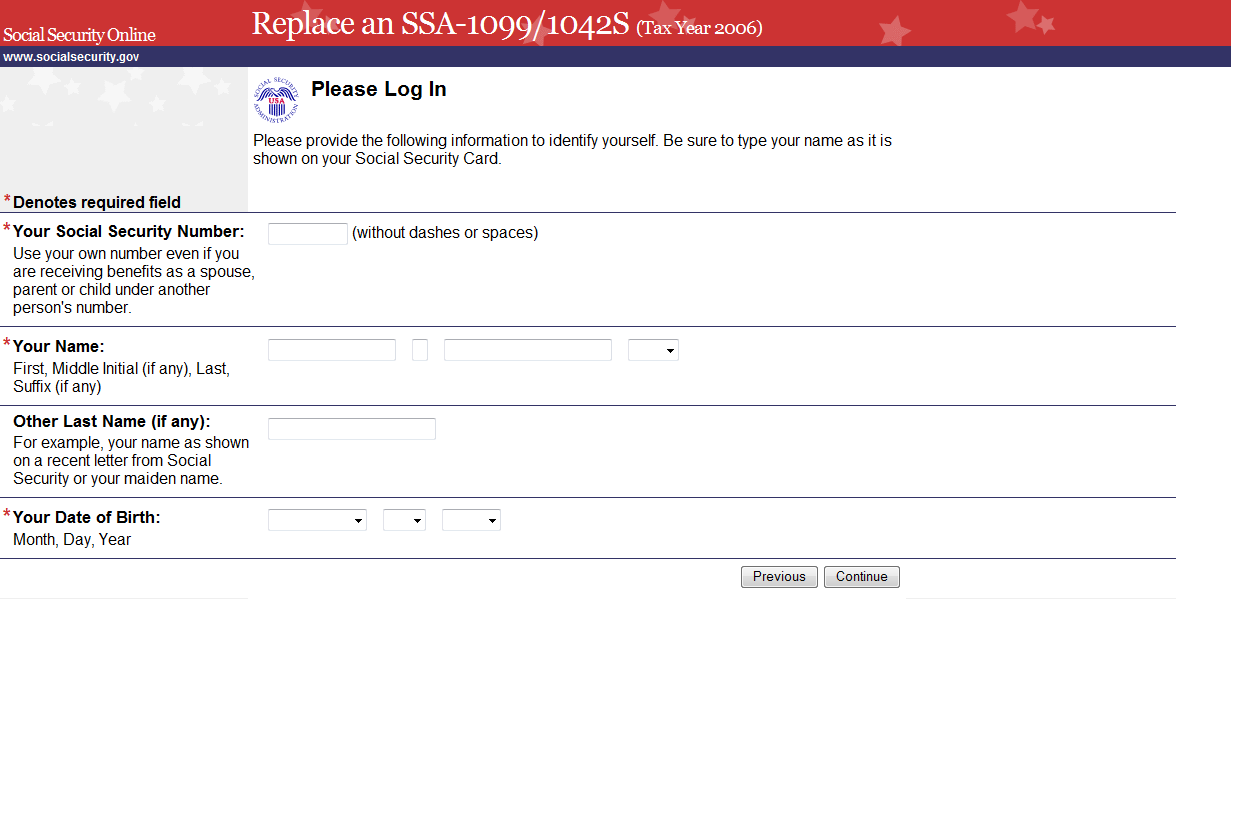Open the Social Security Online logo link

click(x=79, y=35)
